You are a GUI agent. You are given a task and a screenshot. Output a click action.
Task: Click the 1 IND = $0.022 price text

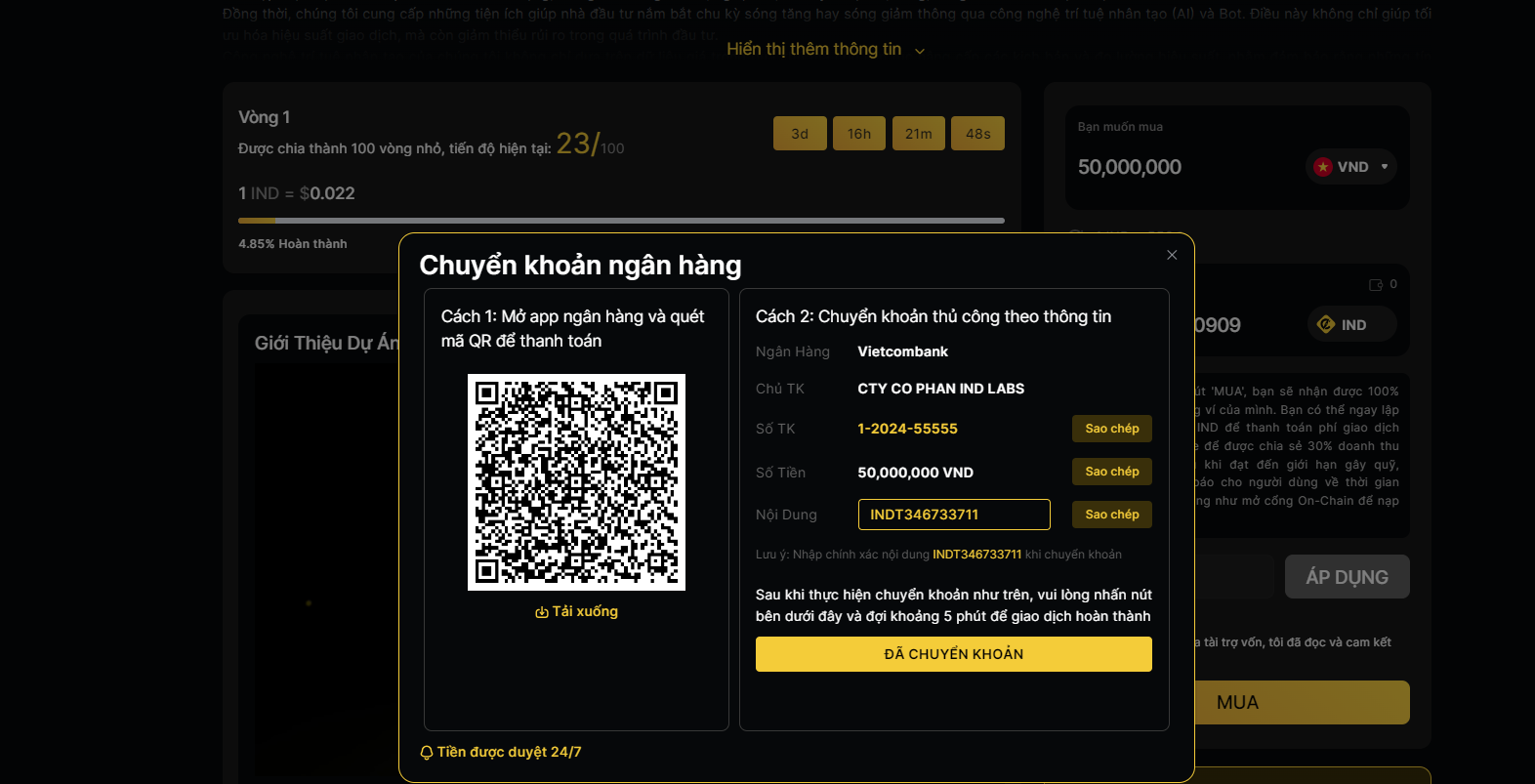(x=297, y=193)
